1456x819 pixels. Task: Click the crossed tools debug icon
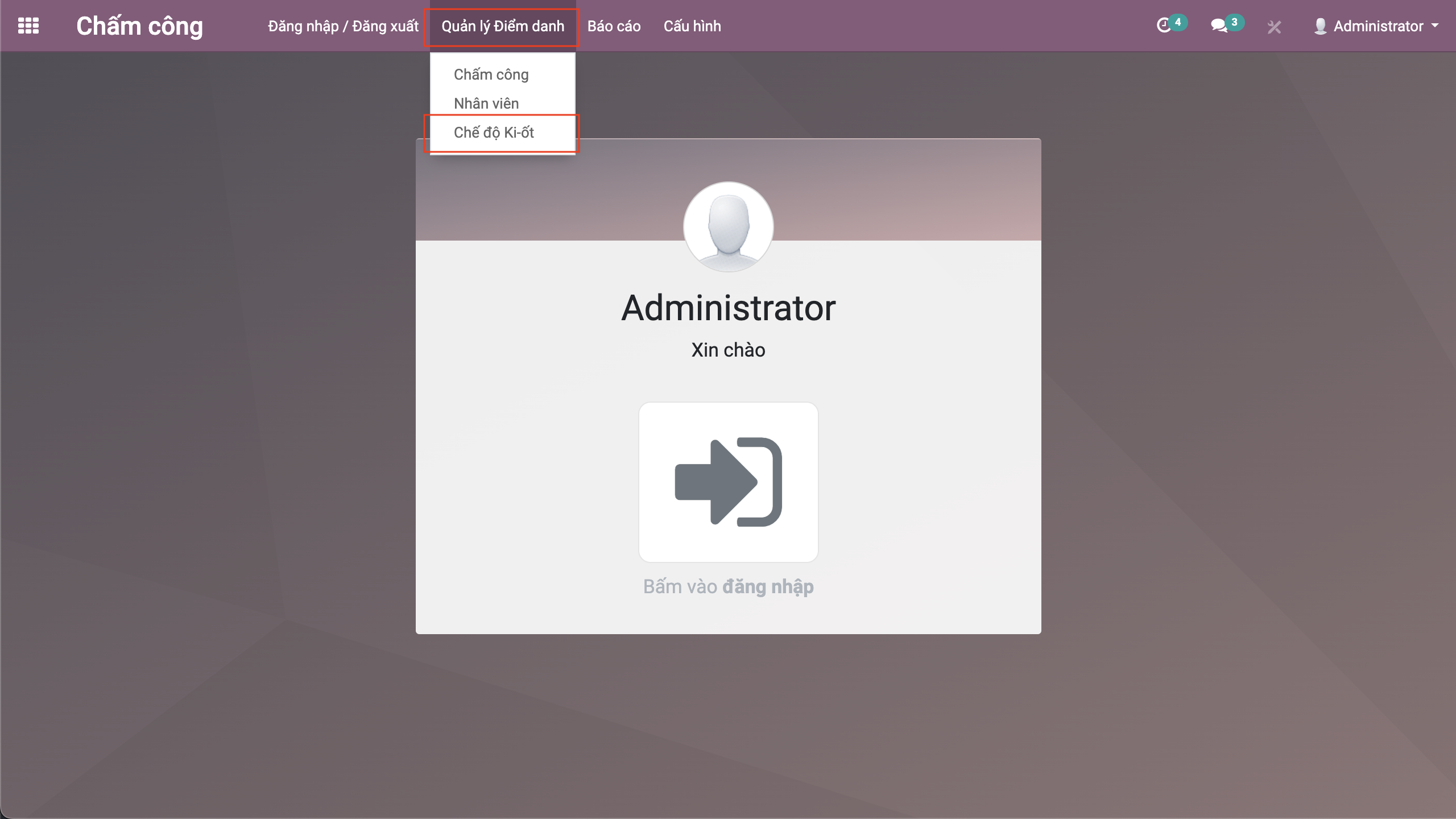coord(1274,27)
